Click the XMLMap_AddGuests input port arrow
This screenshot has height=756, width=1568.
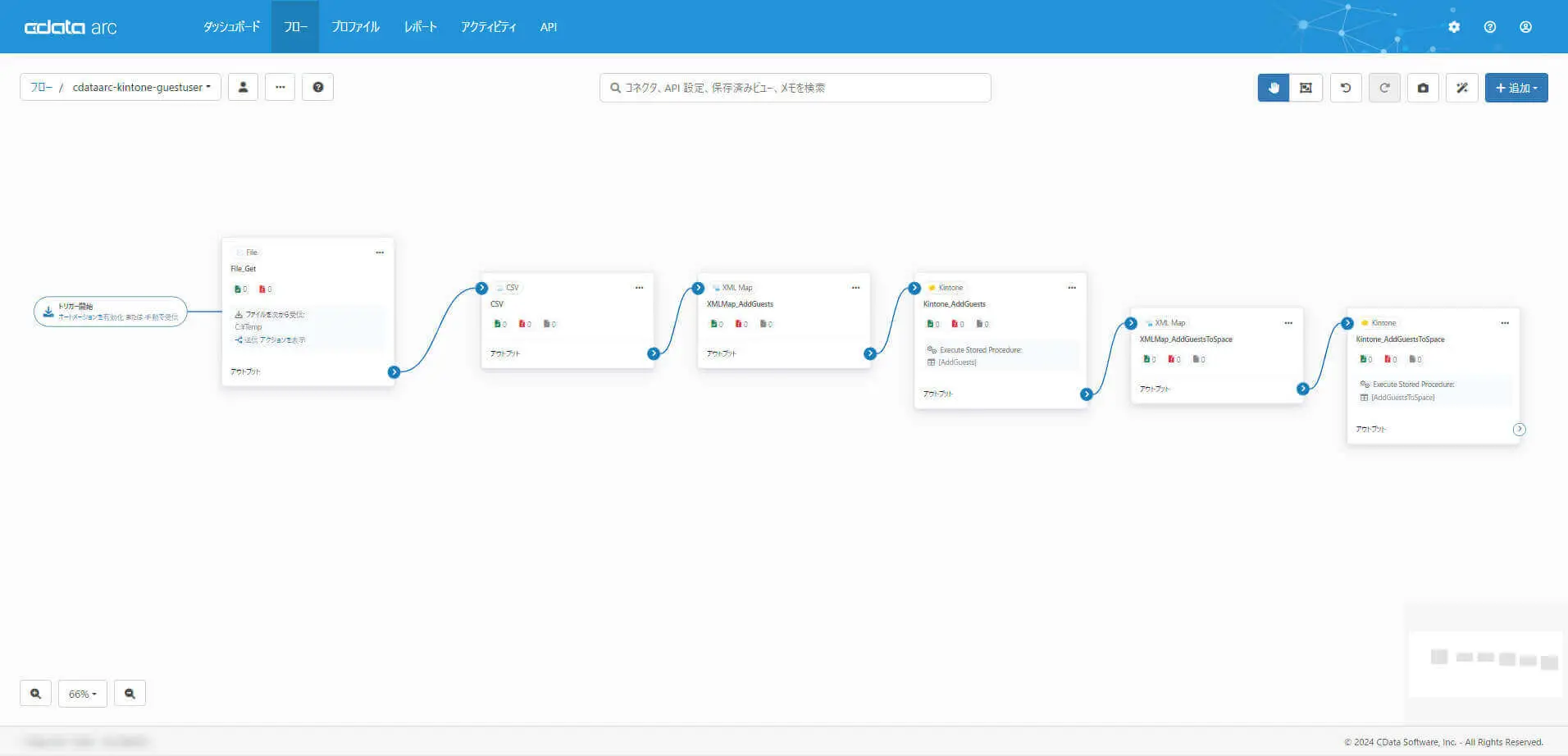(698, 289)
